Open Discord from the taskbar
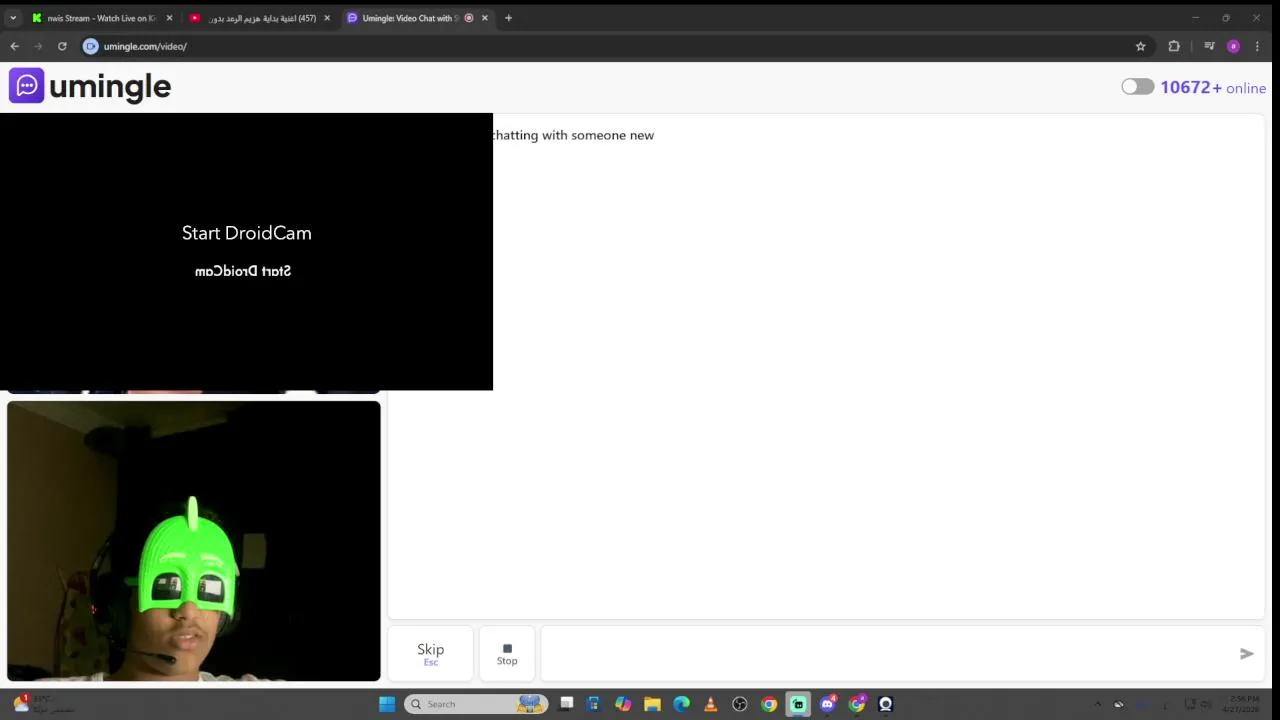The width and height of the screenshot is (1280, 720). pos(827,704)
